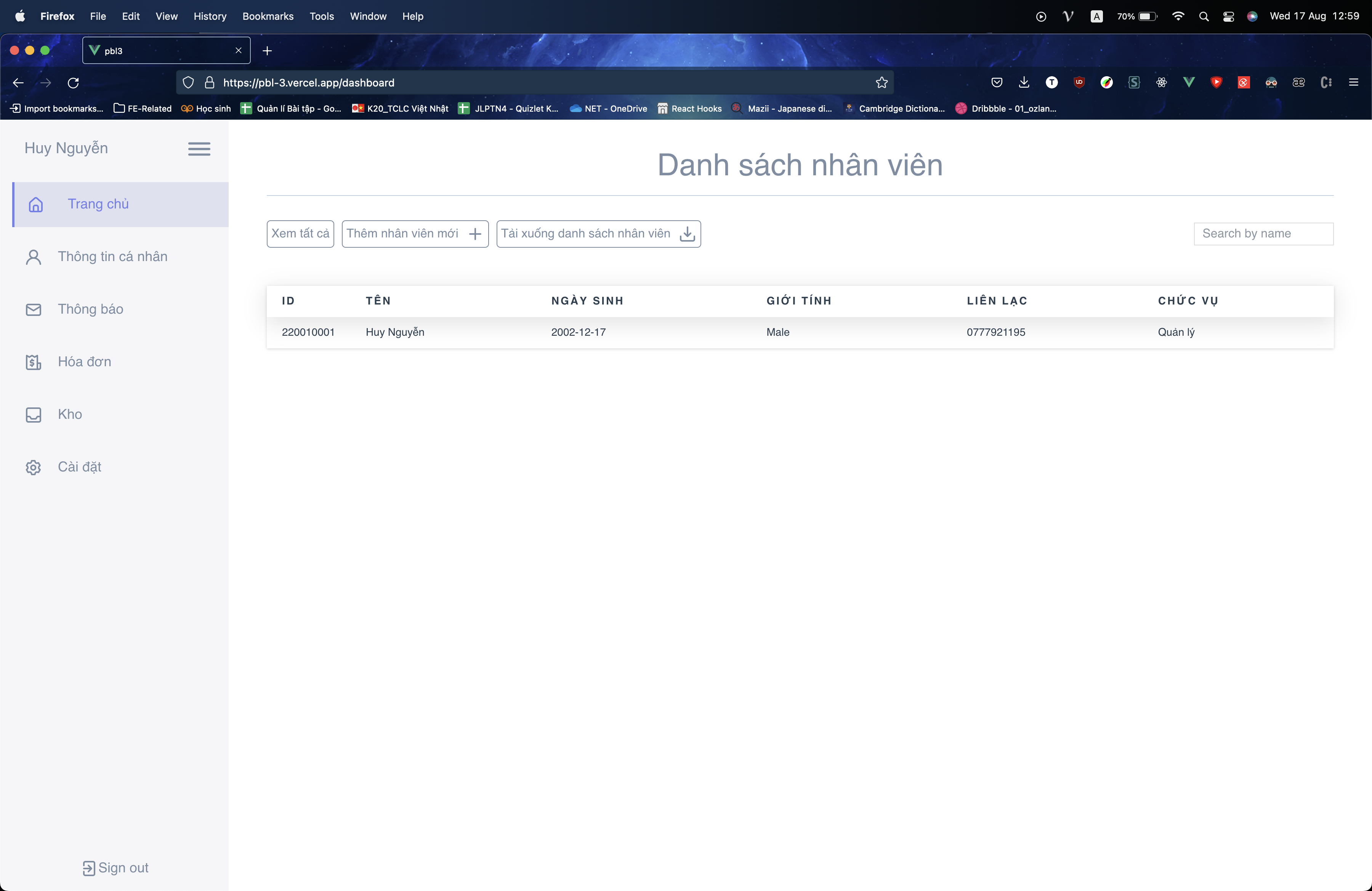Screen dimensions: 1372x891
Task: Toggle tracking protection shield in address bar
Action: coord(188,82)
